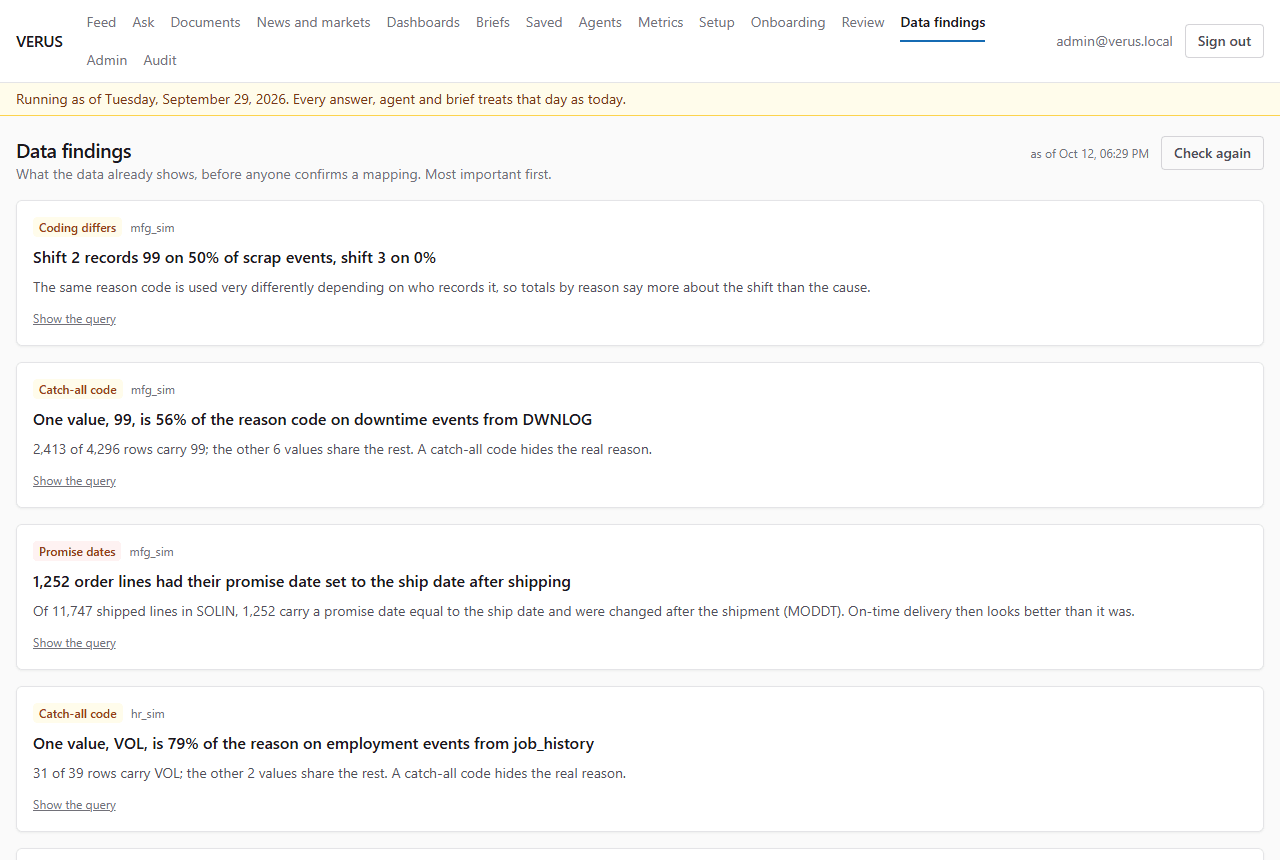Viewport: 1280px width, 860px height.
Task: Go to Agents
Action: [600, 22]
